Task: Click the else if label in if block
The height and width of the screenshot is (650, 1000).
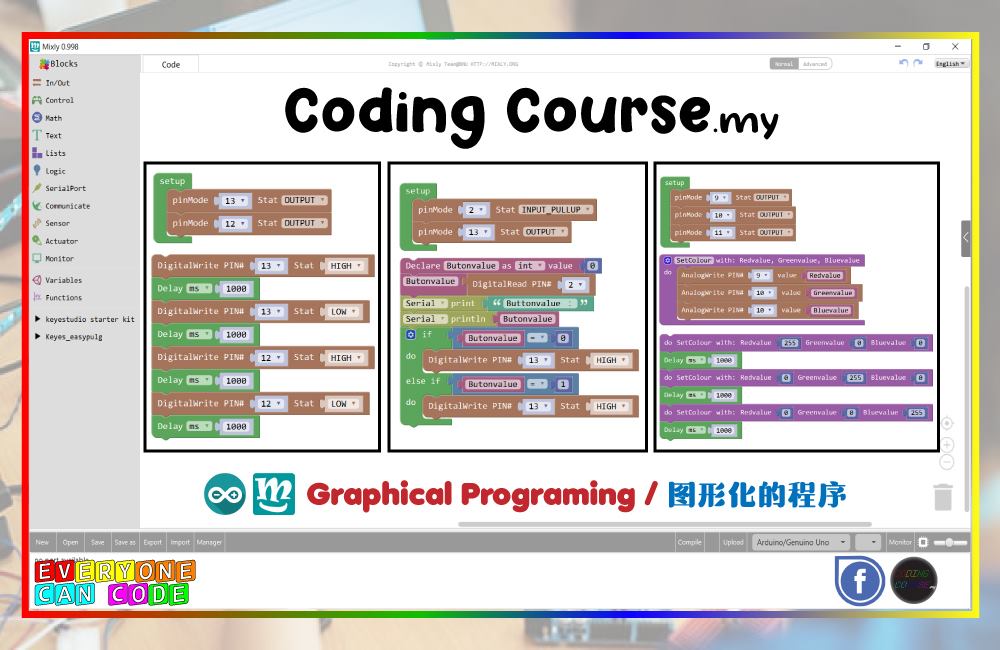Action: tap(423, 381)
